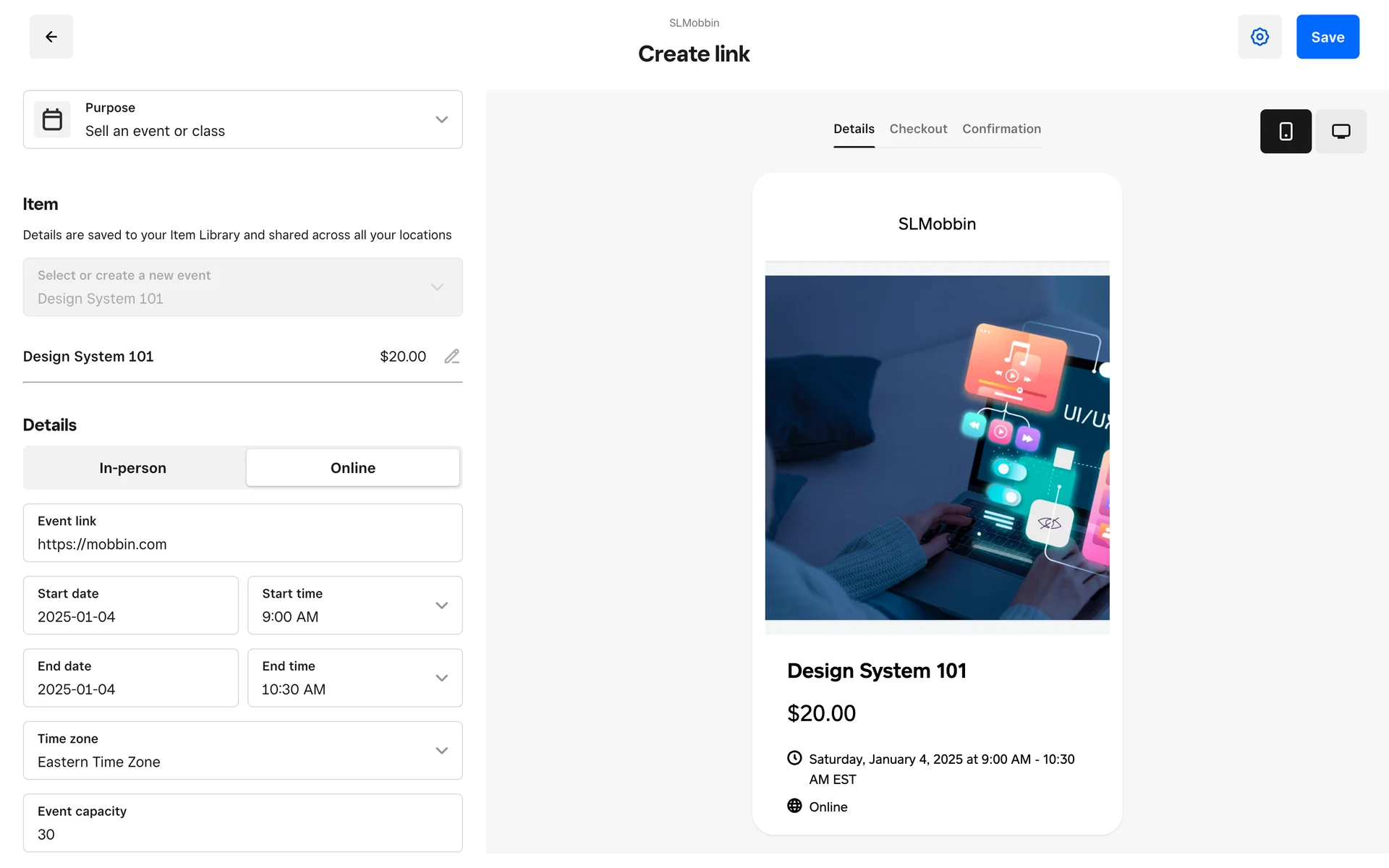Screen dimensions: 1389x868
Task: Click the clock icon in preview
Action: (794, 758)
